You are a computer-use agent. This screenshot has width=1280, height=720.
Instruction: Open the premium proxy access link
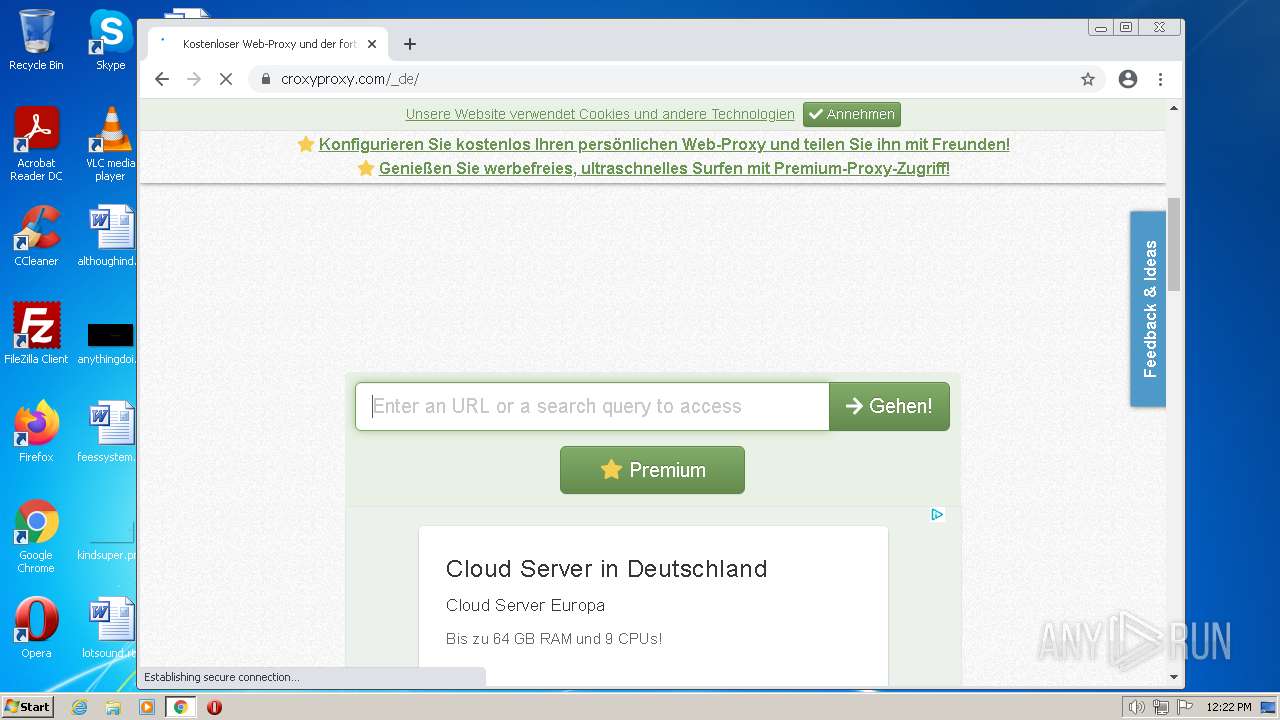click(664, 168)
